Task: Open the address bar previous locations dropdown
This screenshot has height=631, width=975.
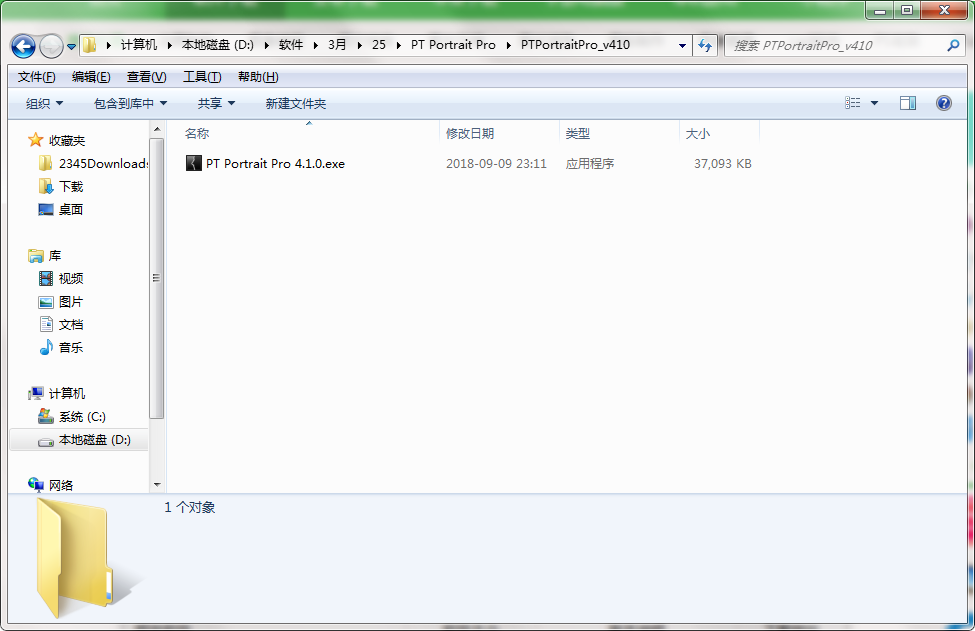Action: (682, 46)
